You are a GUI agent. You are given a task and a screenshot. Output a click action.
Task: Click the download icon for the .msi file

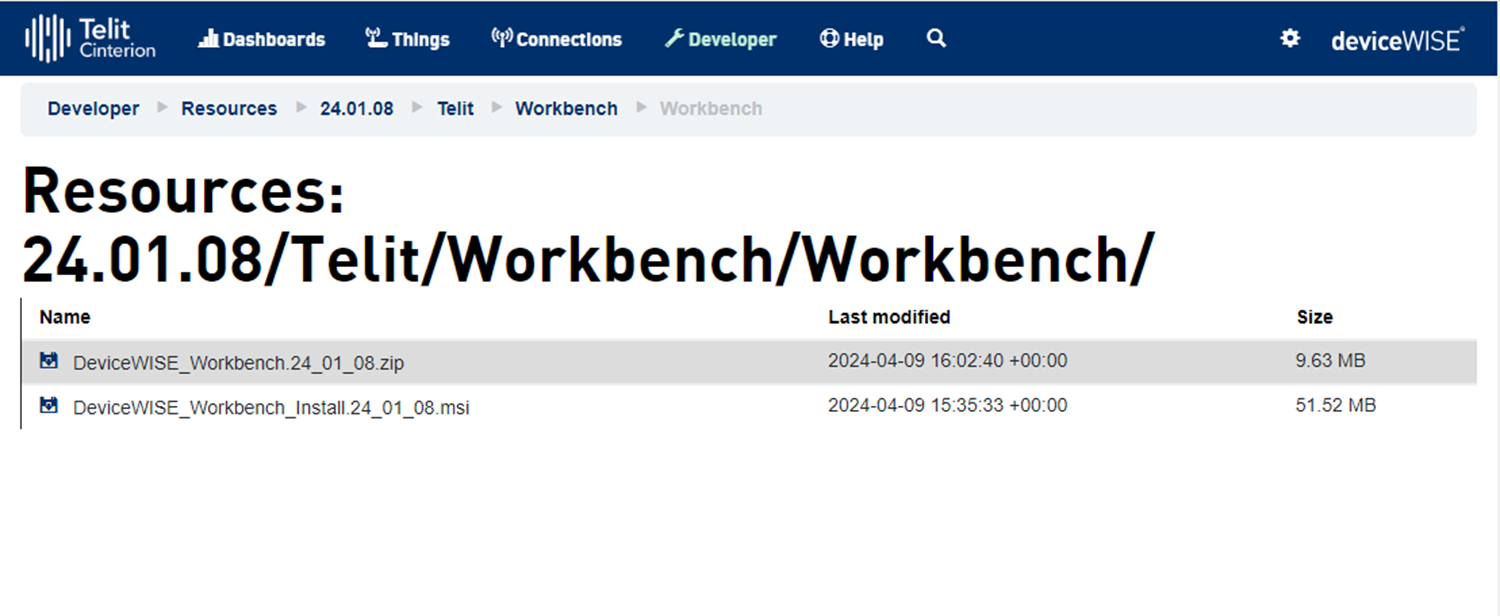coord(49,405)
